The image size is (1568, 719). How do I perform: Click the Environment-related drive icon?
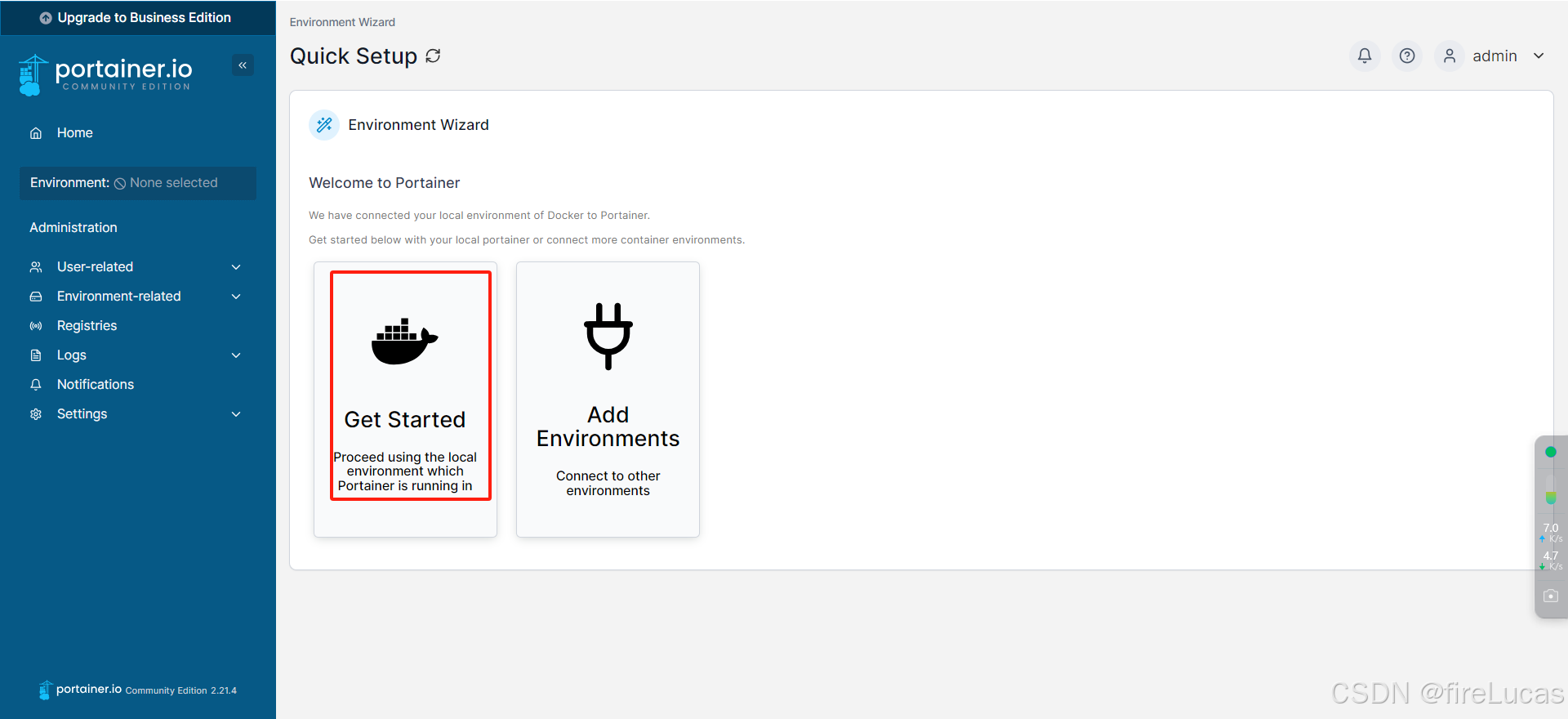(36, 297)
